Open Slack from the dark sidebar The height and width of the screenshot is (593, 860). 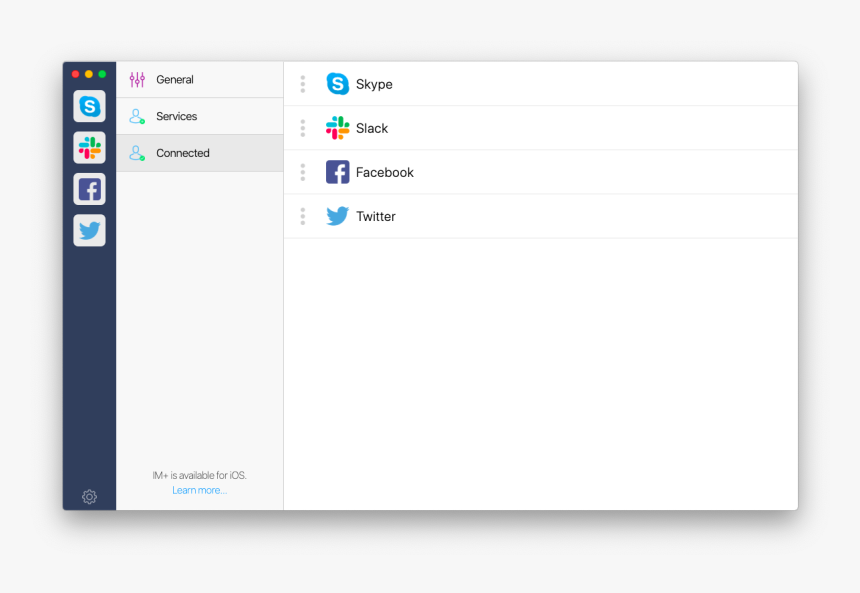[89, 148]
